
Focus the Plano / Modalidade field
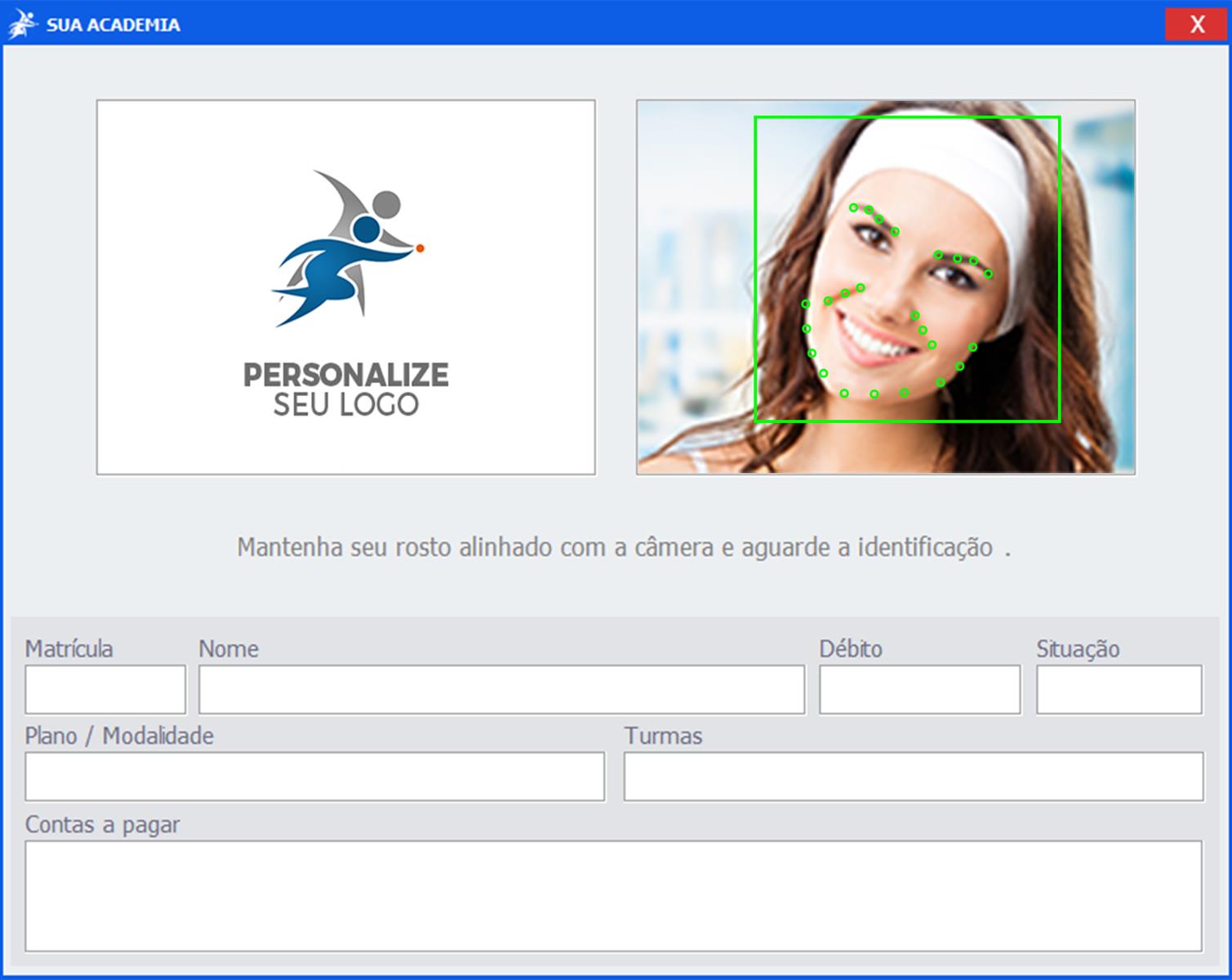[x=315, y=777]
